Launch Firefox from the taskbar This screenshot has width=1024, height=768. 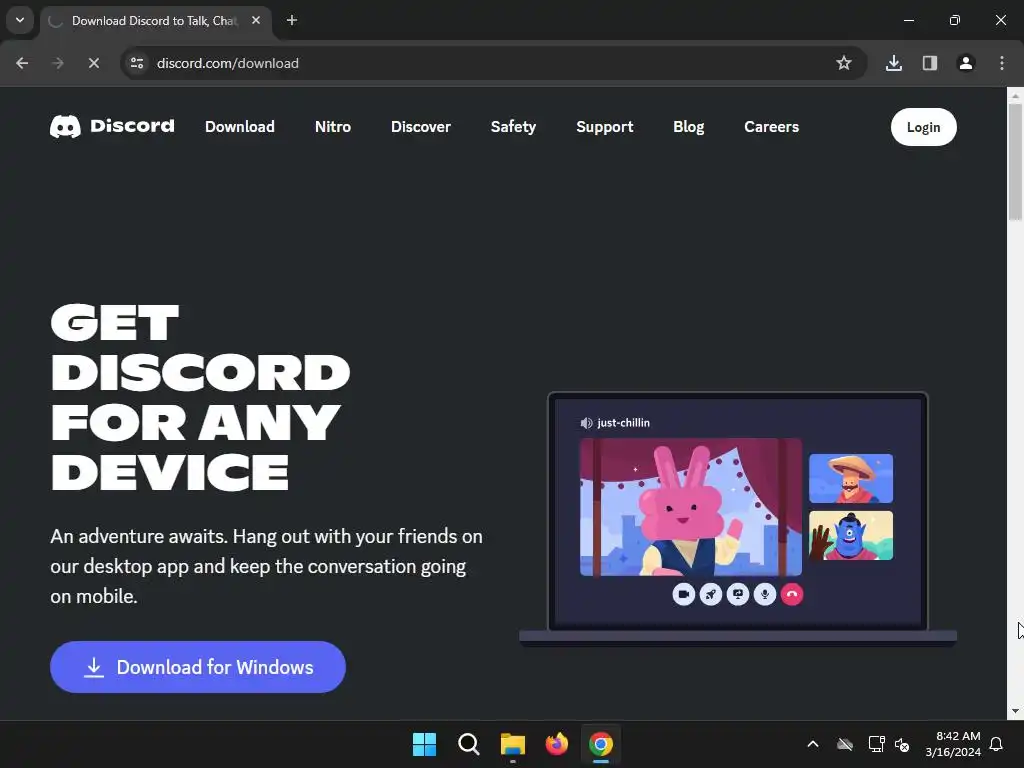(557, 744)
